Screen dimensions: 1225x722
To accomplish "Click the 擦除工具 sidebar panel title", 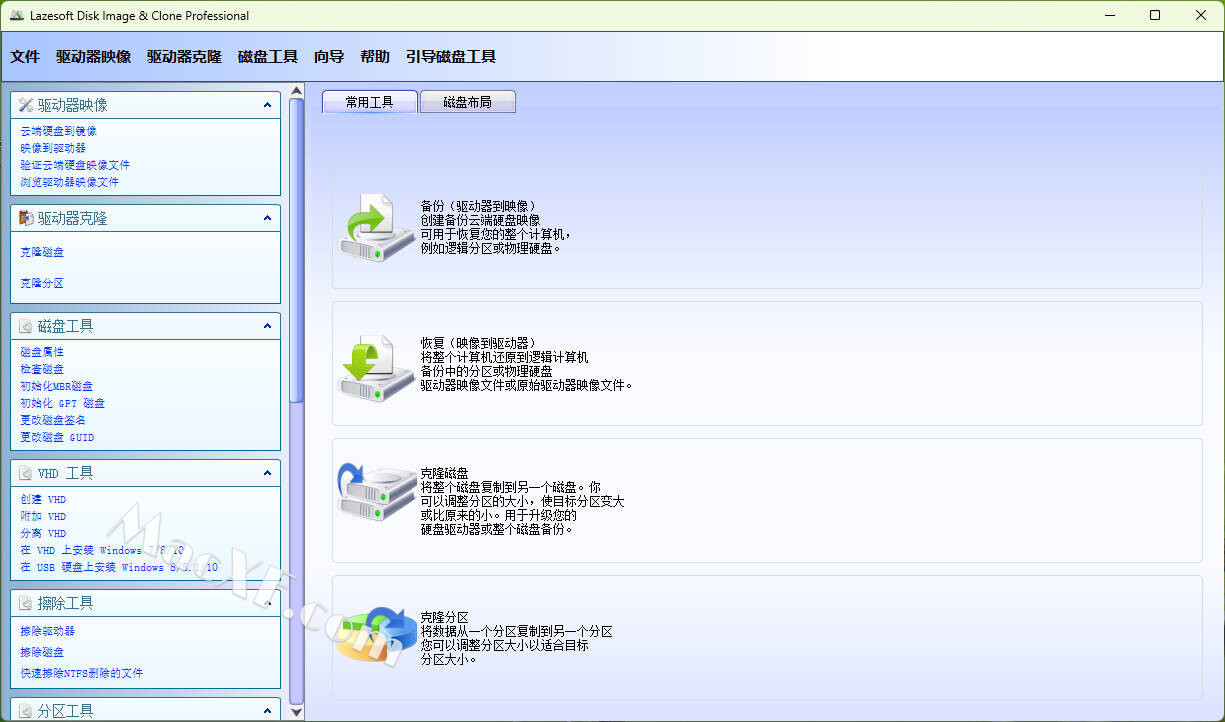I will tap(66, 603).
